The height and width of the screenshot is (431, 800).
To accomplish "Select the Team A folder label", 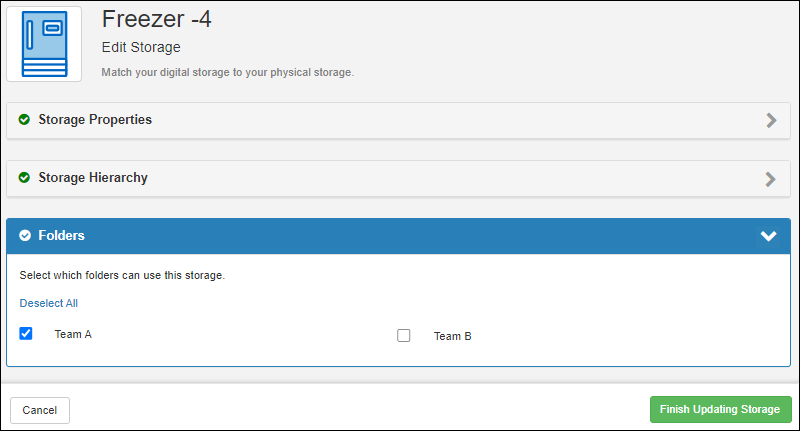I will click(73, 334).
